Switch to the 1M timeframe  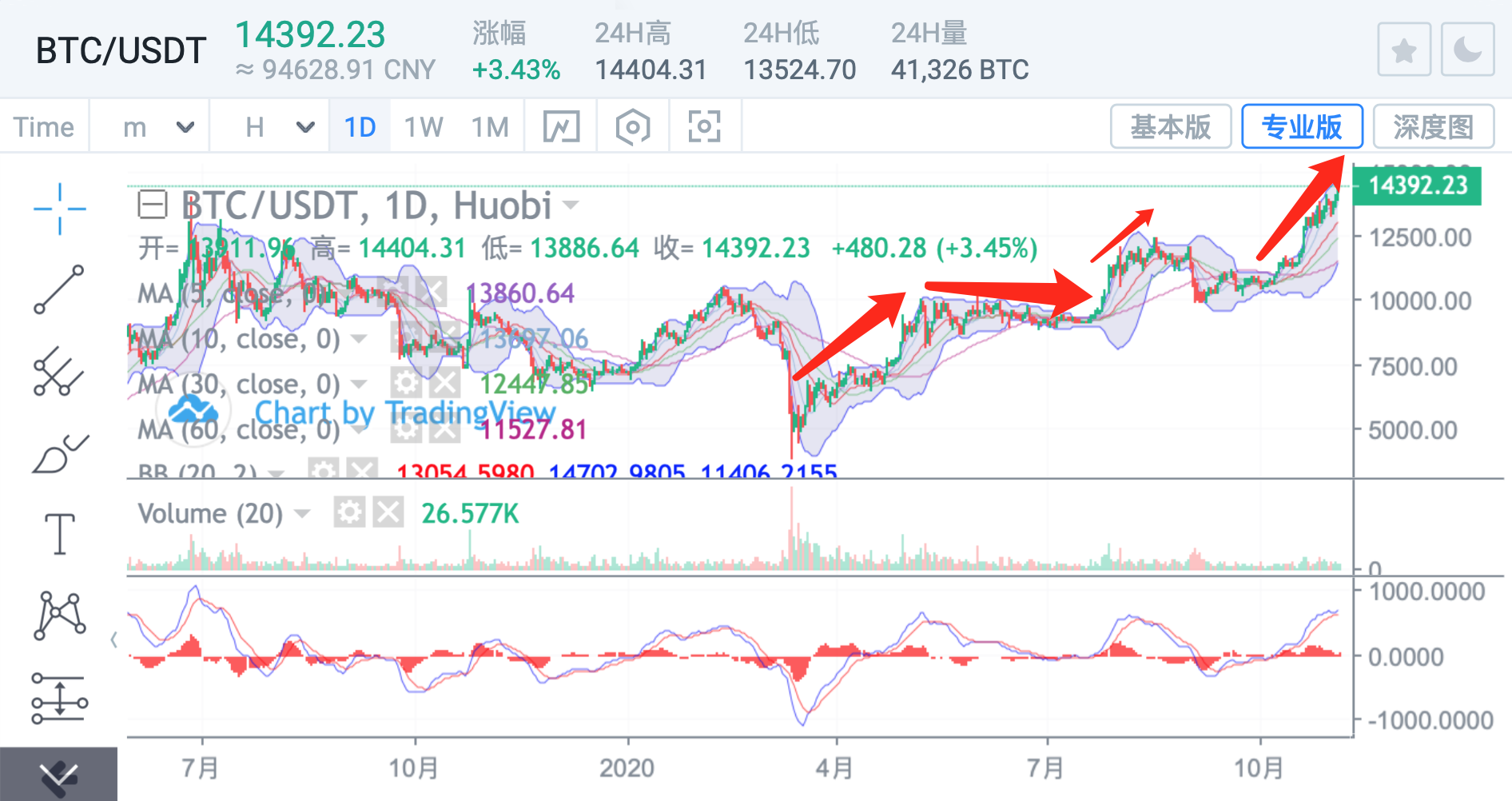[490, 126]
